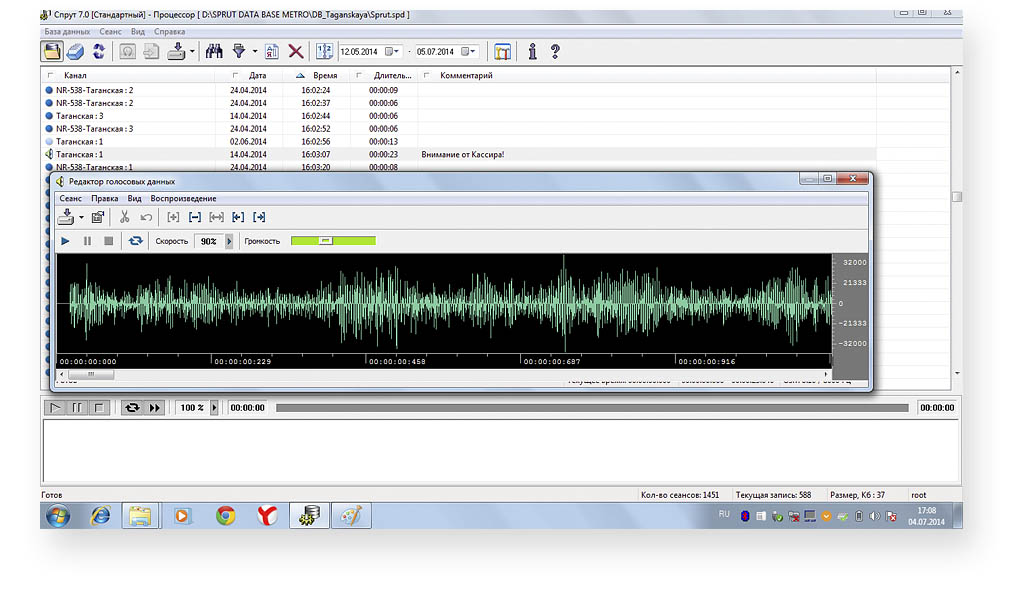Tick the checkbox beside the Канал column header

pos(50,75)
